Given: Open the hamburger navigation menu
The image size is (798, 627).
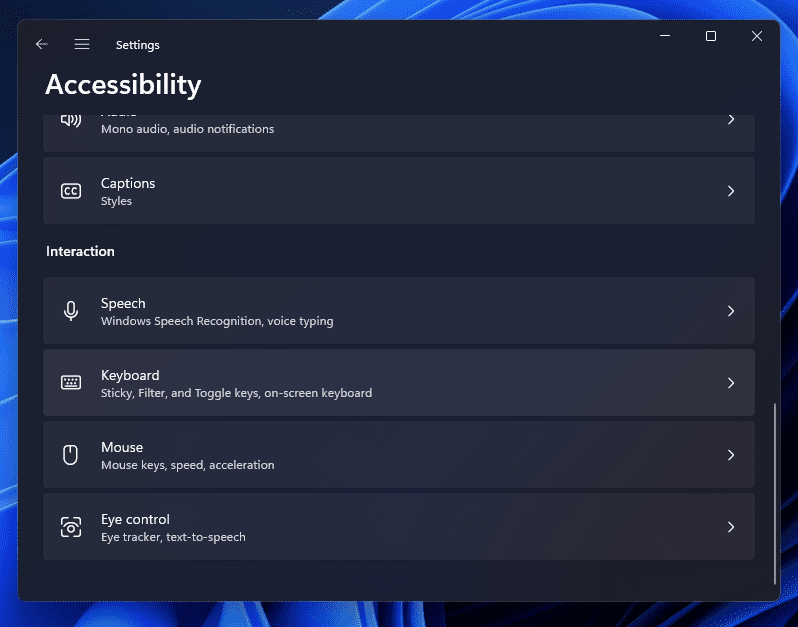Looking at the screenshot, I should pyautogui.click(x=82, y=45).
